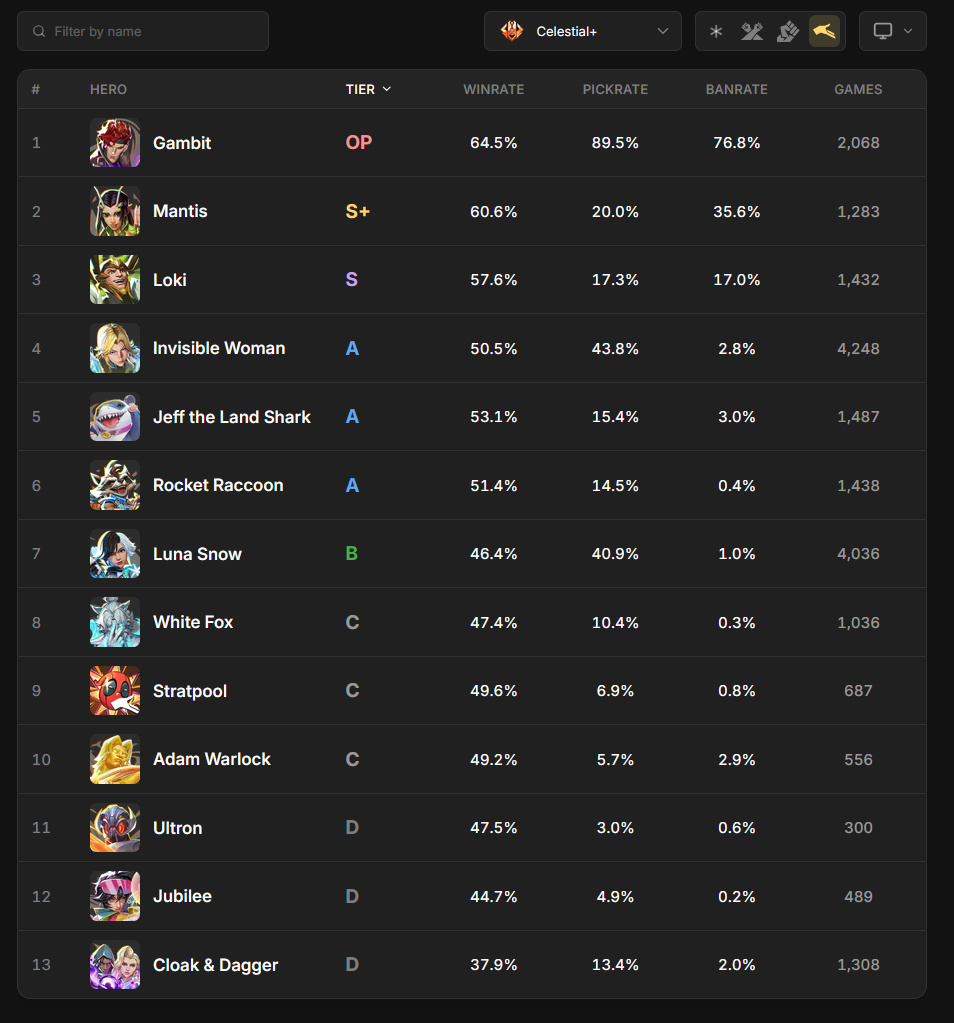
Task: Filter heroes by Duelist fist icon
Action: point(788,31)
